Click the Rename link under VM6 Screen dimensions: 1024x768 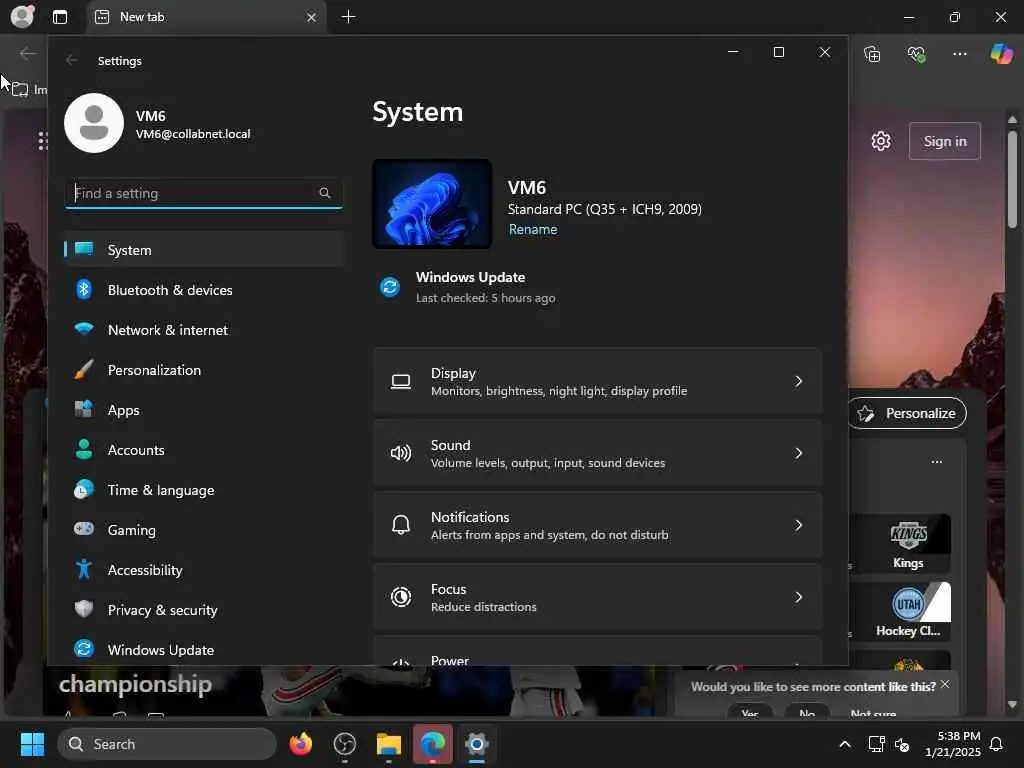[x=533, y=229]
